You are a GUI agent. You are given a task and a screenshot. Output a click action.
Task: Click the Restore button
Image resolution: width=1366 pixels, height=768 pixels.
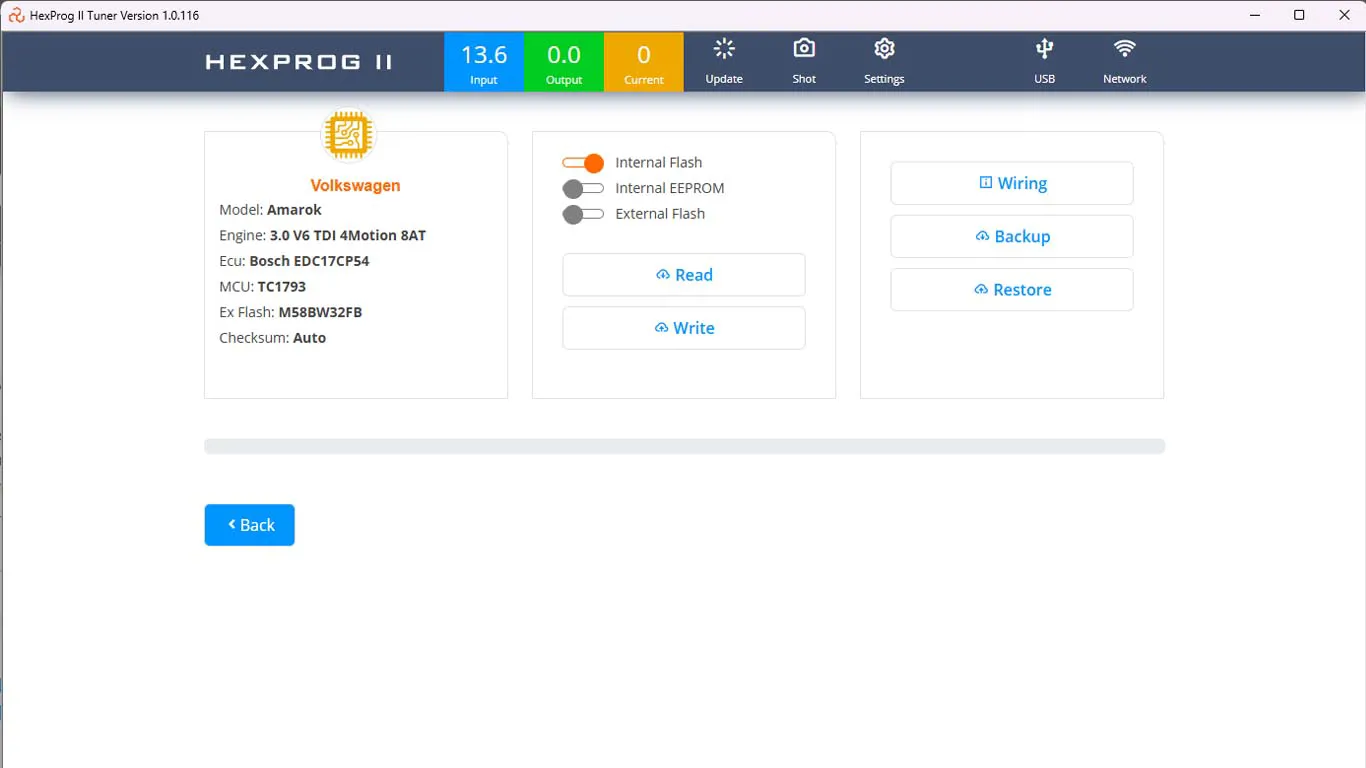point(1012,289)
